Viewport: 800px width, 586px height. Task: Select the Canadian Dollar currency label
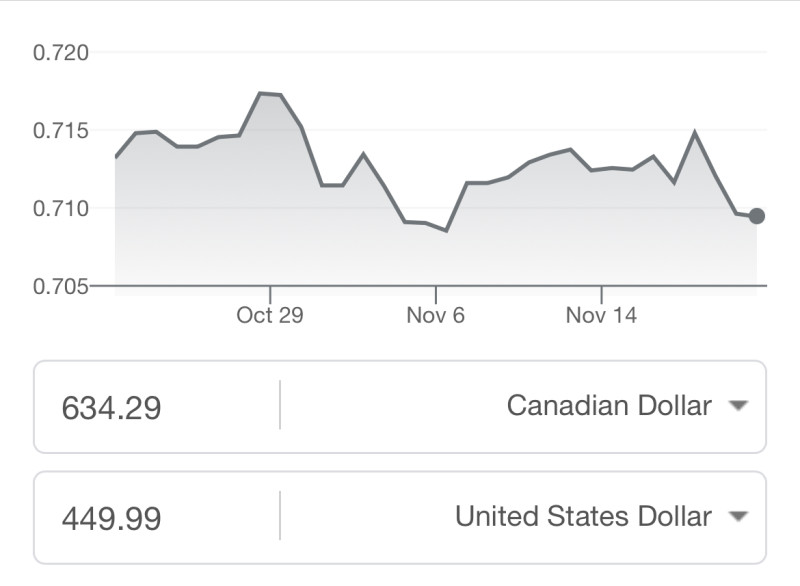[x=609, y=406]
